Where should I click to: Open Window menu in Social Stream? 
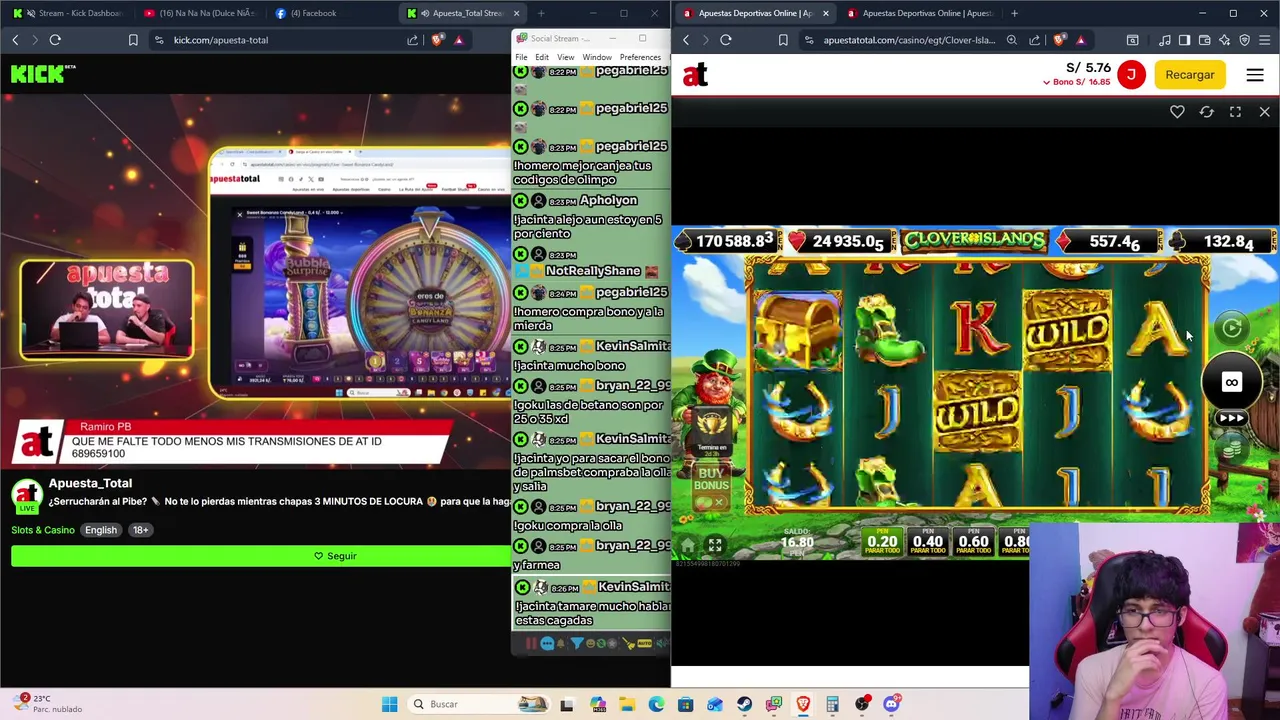point(597,57)
